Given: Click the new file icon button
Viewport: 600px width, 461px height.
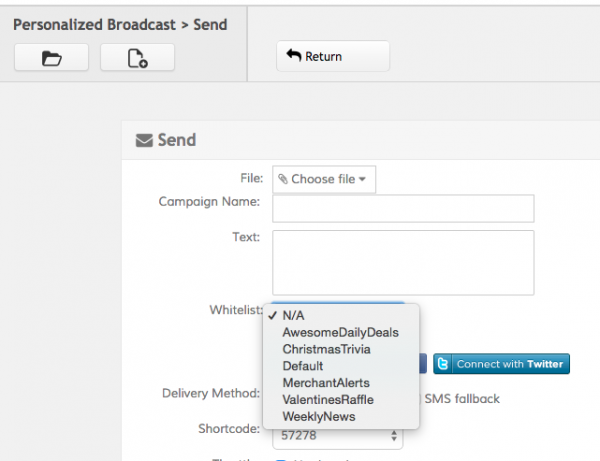Looking at the screenshot, I should pos(137,58).
